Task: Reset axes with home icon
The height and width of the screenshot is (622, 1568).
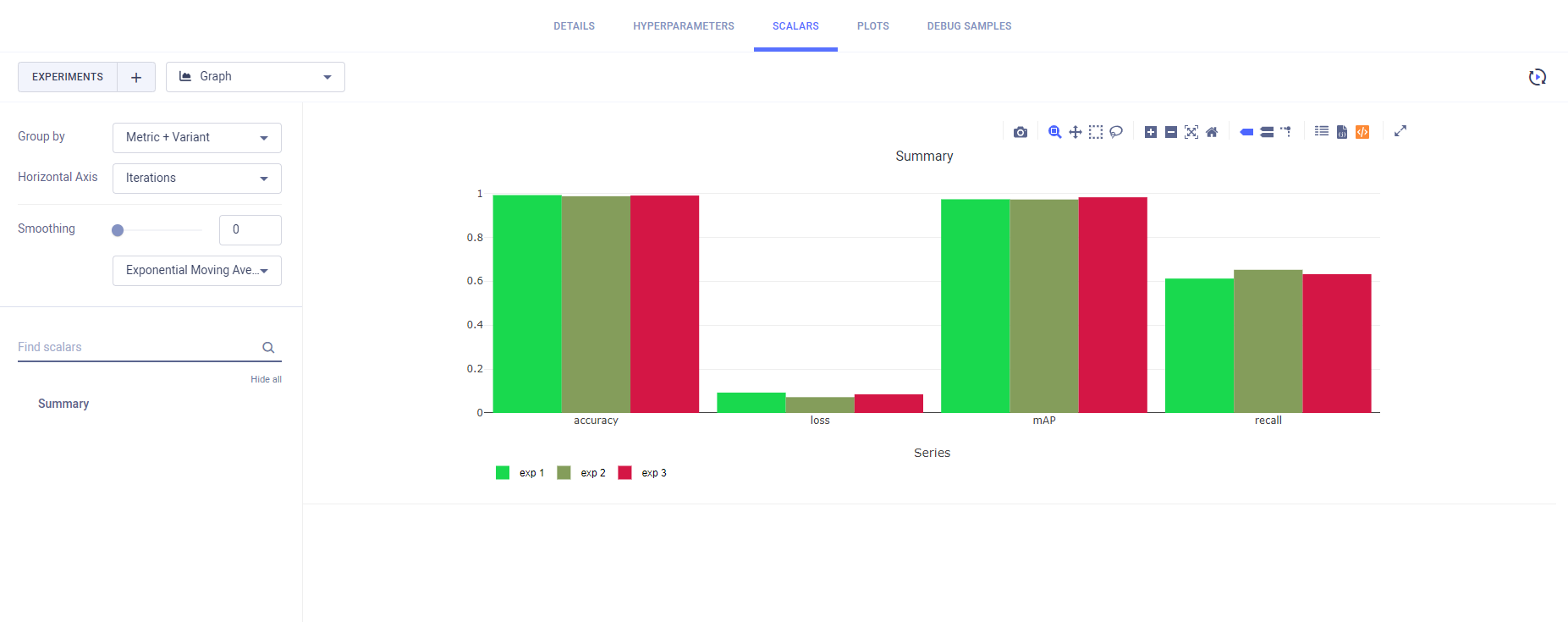Action: 1212,132
